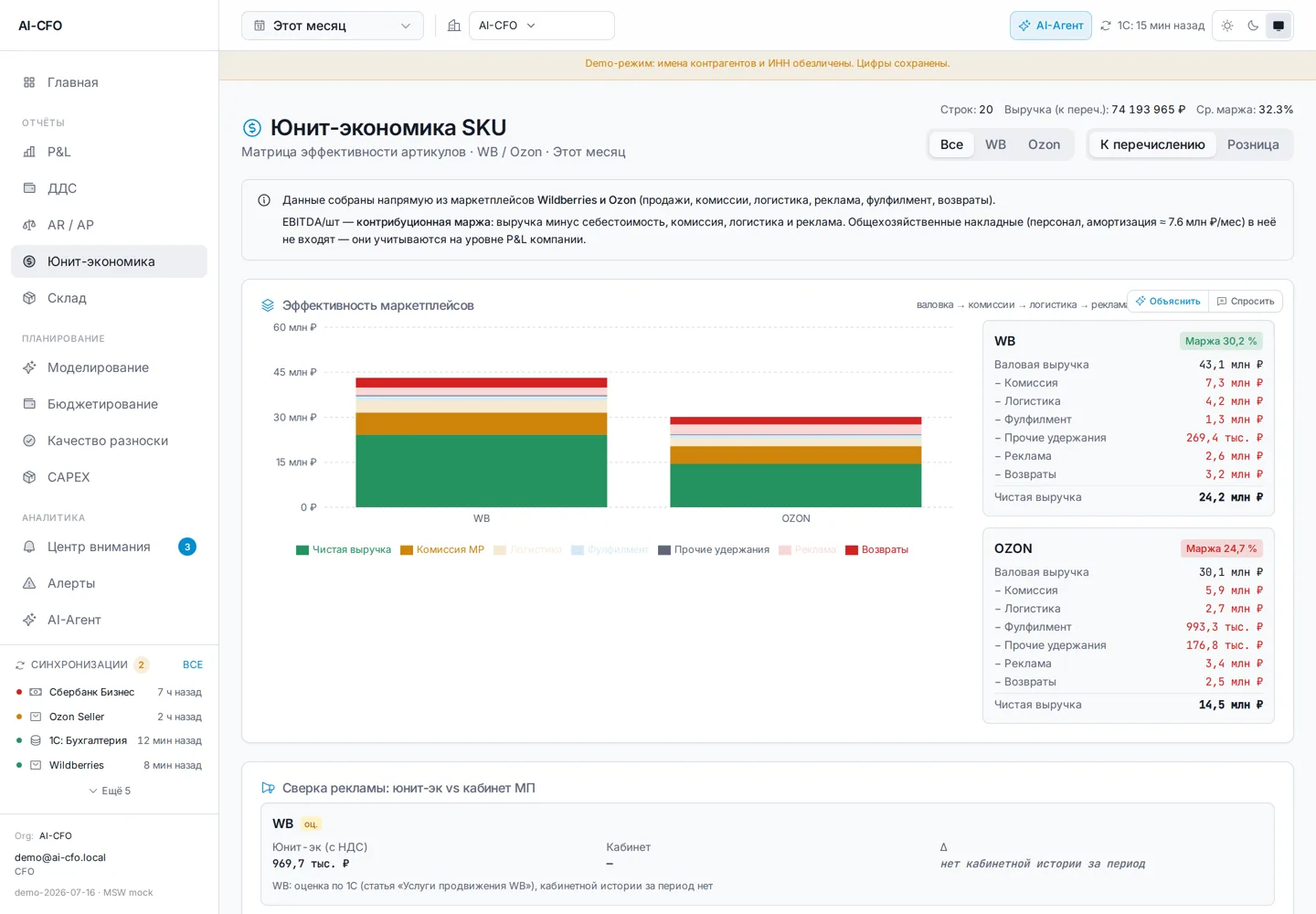The image size is (1316, 914).
Task: Select the К перечислению revenue mode
Action: (1152, 144)
